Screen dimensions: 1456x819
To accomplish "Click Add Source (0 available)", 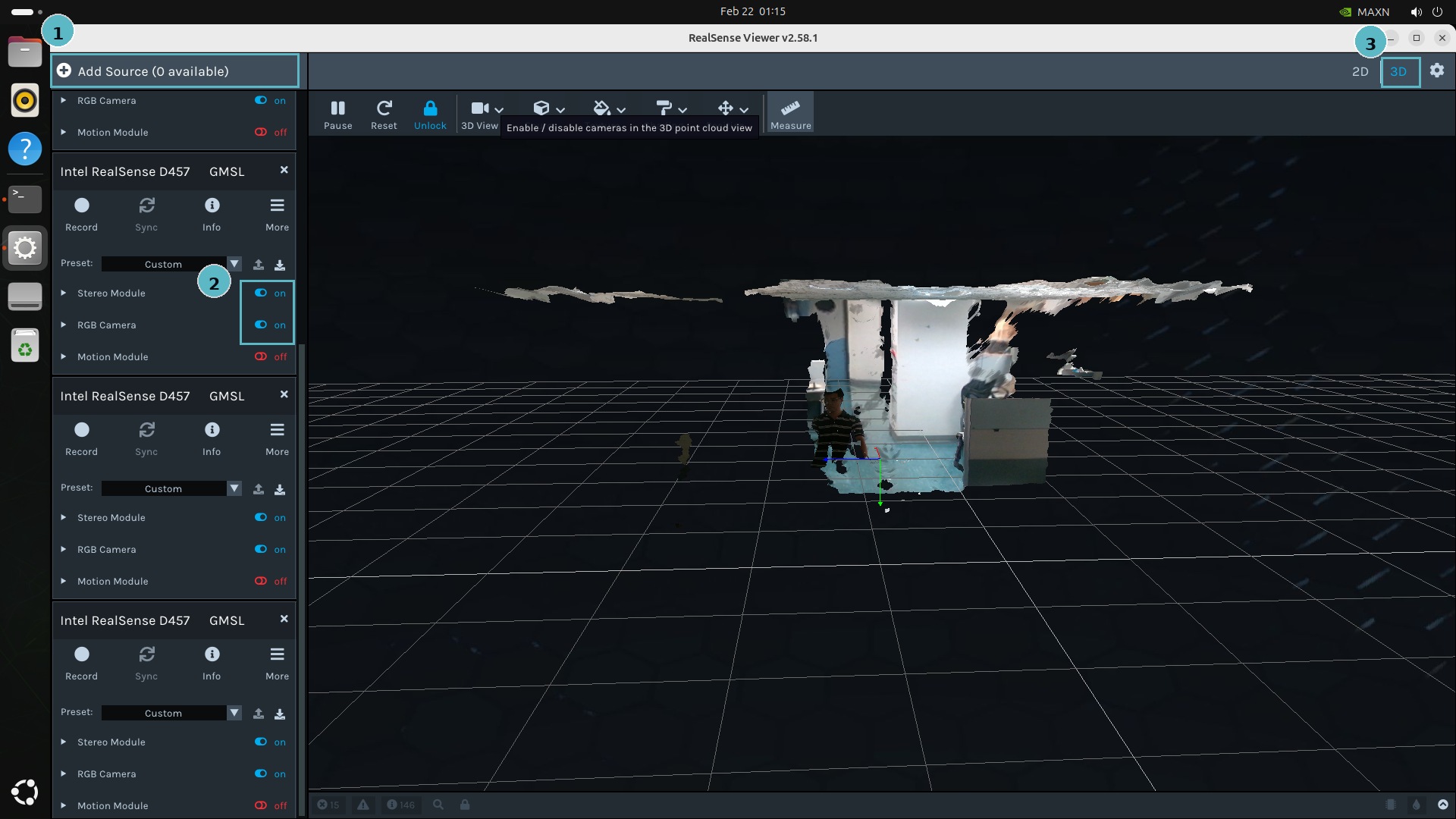I will tap(175, 71).
